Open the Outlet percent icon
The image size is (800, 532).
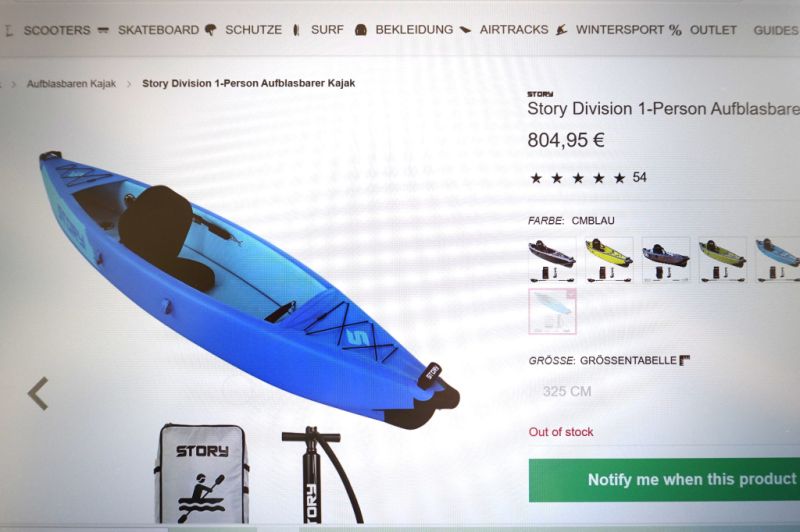(676, 31)
